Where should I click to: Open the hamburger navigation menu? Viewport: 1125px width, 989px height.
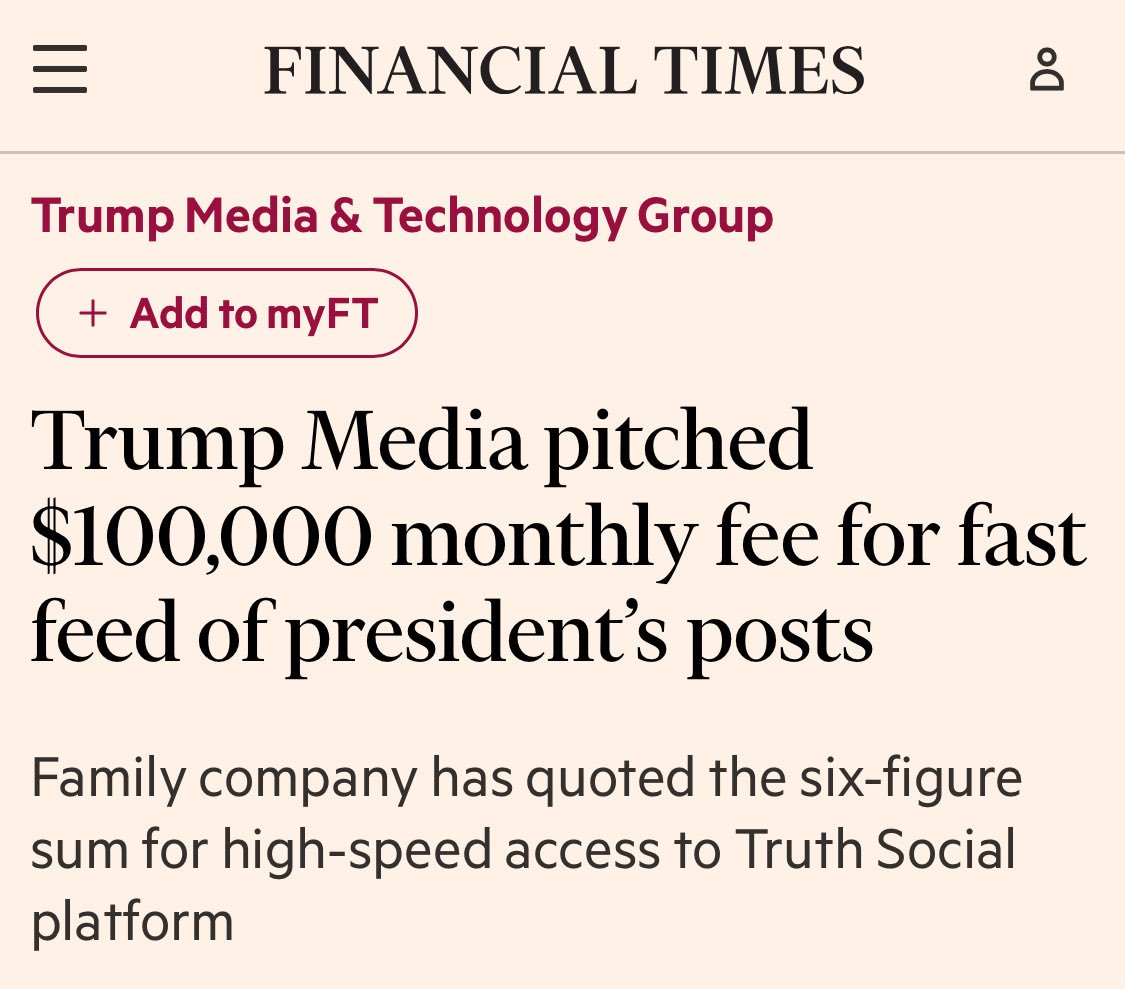pos(60,69)
